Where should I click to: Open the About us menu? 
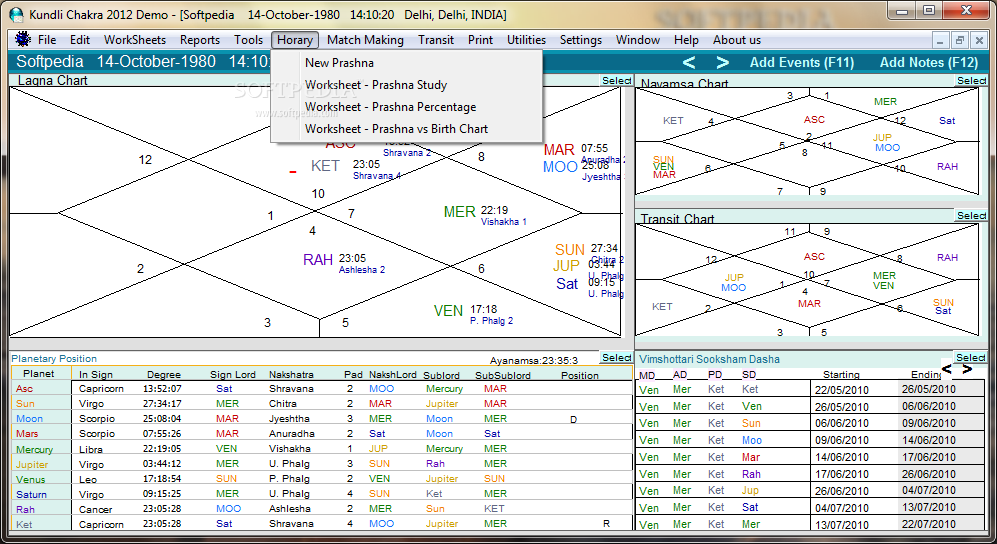point(736,39)
